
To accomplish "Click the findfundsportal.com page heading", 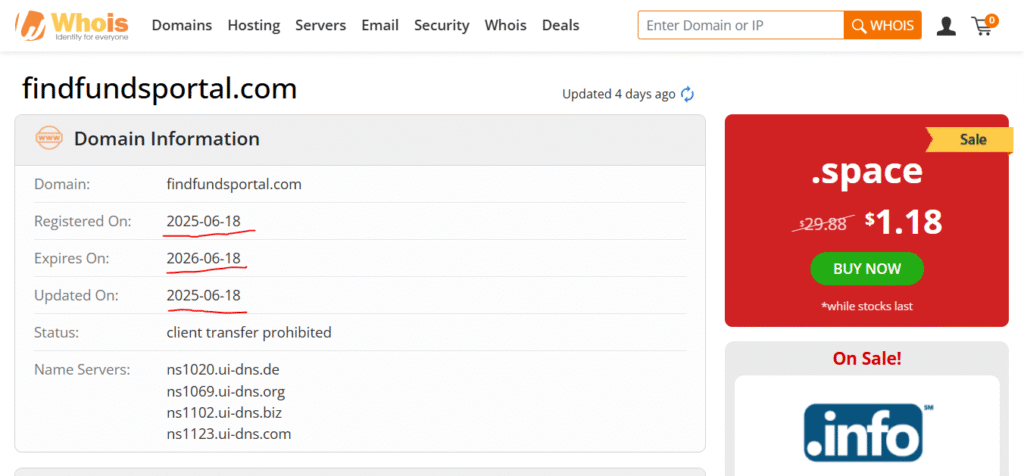I will 159,88.
